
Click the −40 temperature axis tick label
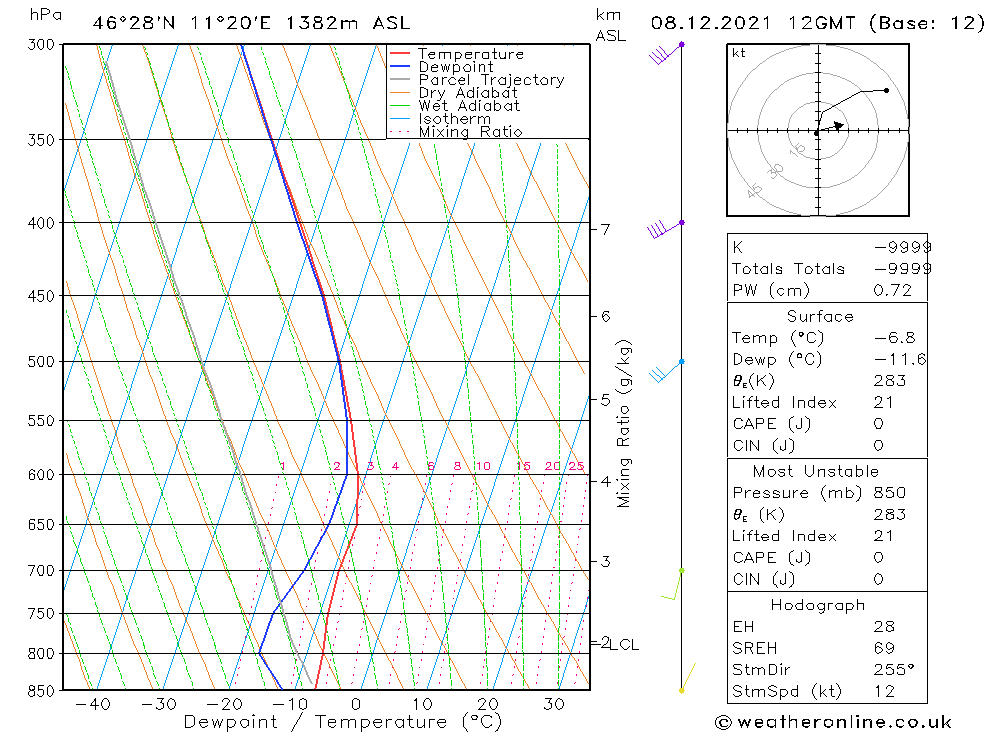93,704
